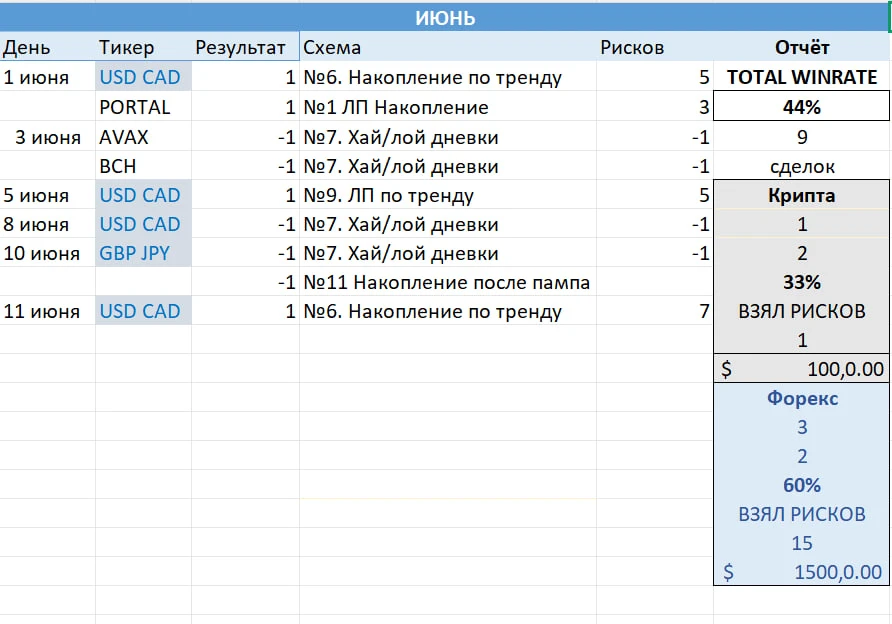Select ВЗЯЛ РИСКОВ label under Крипта
The width and height of the screenshot is (892, 624).
coord(802,311)
